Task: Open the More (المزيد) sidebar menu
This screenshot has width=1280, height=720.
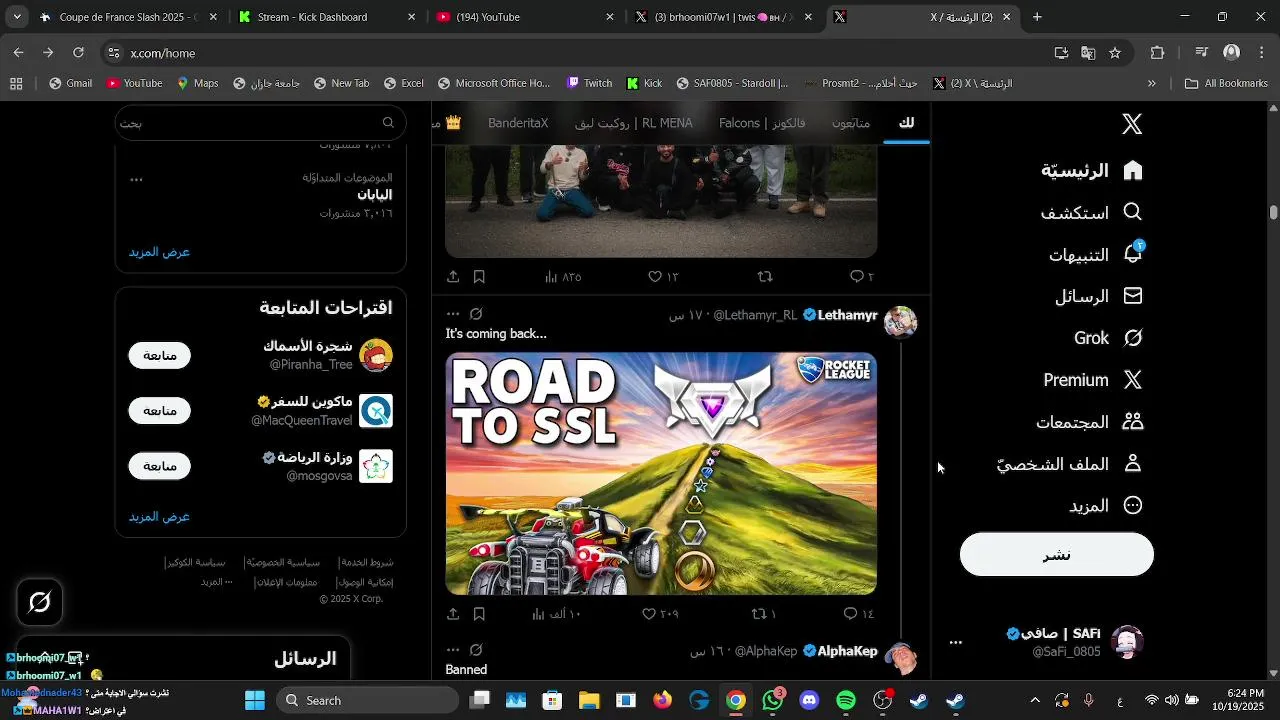Action: (x=1106, y=506)
